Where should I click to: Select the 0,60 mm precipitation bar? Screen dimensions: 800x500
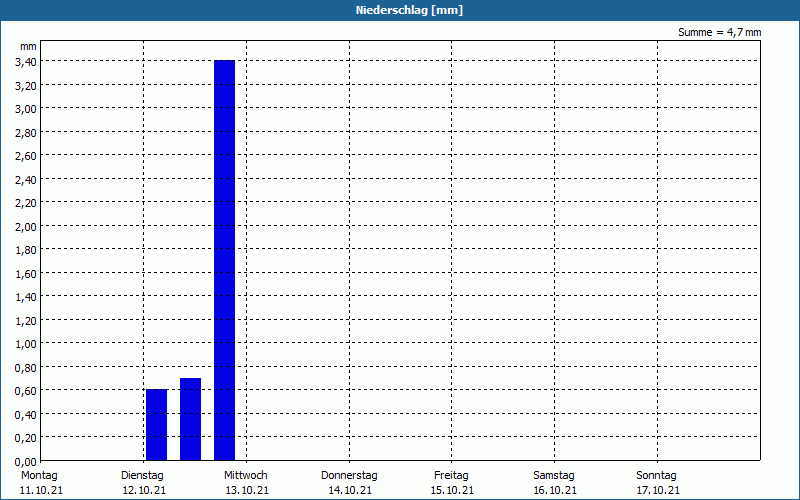(x=157, y=425)
